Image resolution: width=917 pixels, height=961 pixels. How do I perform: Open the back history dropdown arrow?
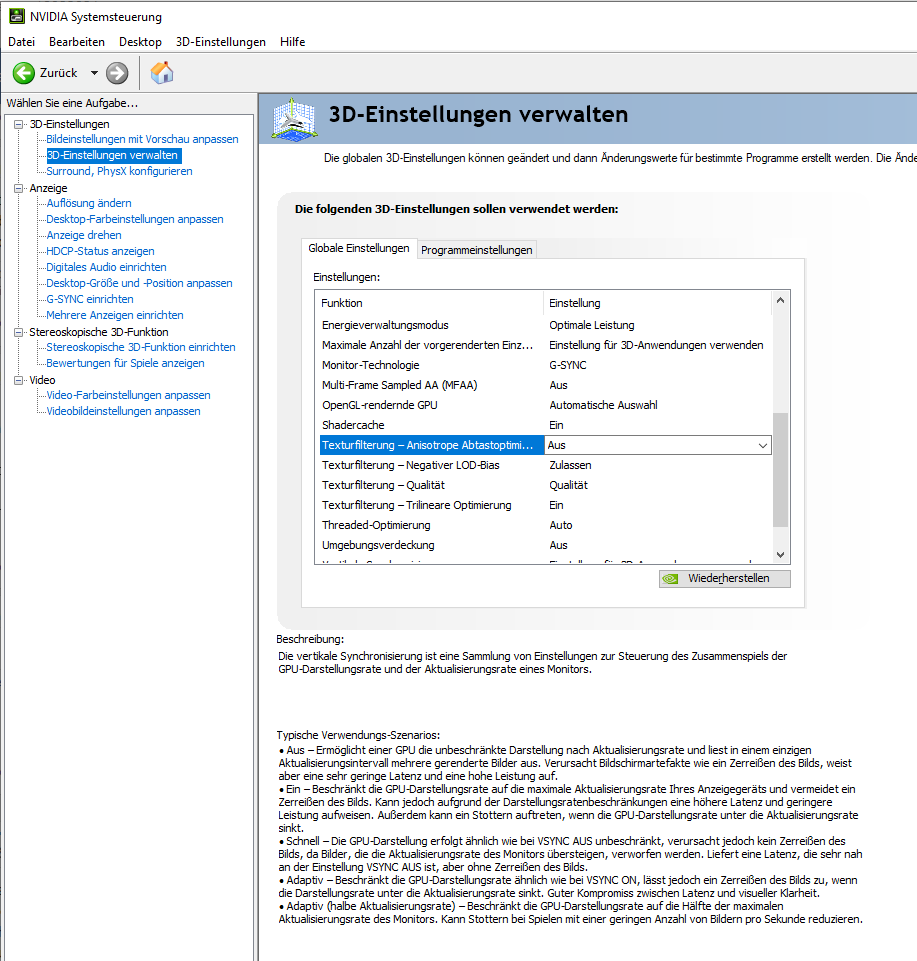(x=94, y=73)
